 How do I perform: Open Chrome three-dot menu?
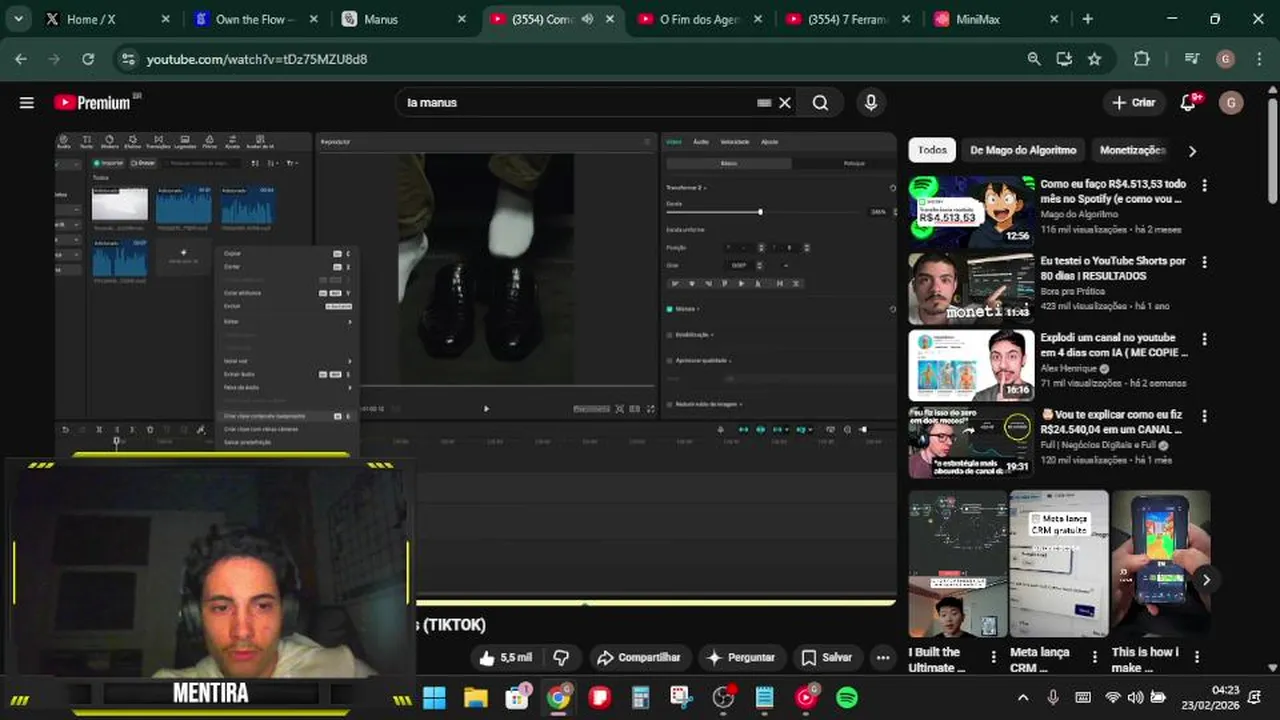[x=1258, y=59]
